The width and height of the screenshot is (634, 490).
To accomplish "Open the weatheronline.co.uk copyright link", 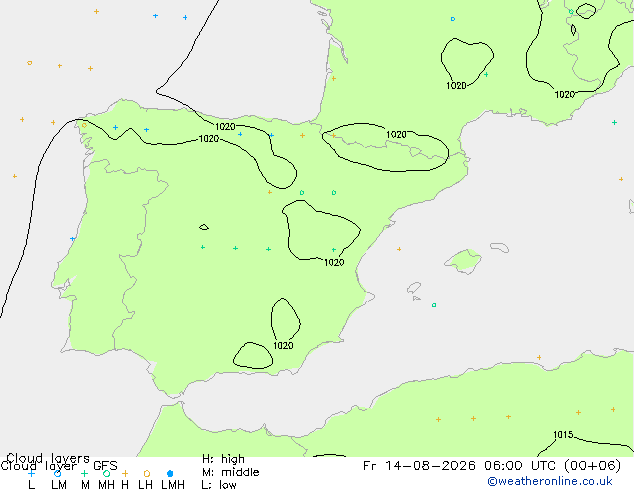I will point(550,481).
